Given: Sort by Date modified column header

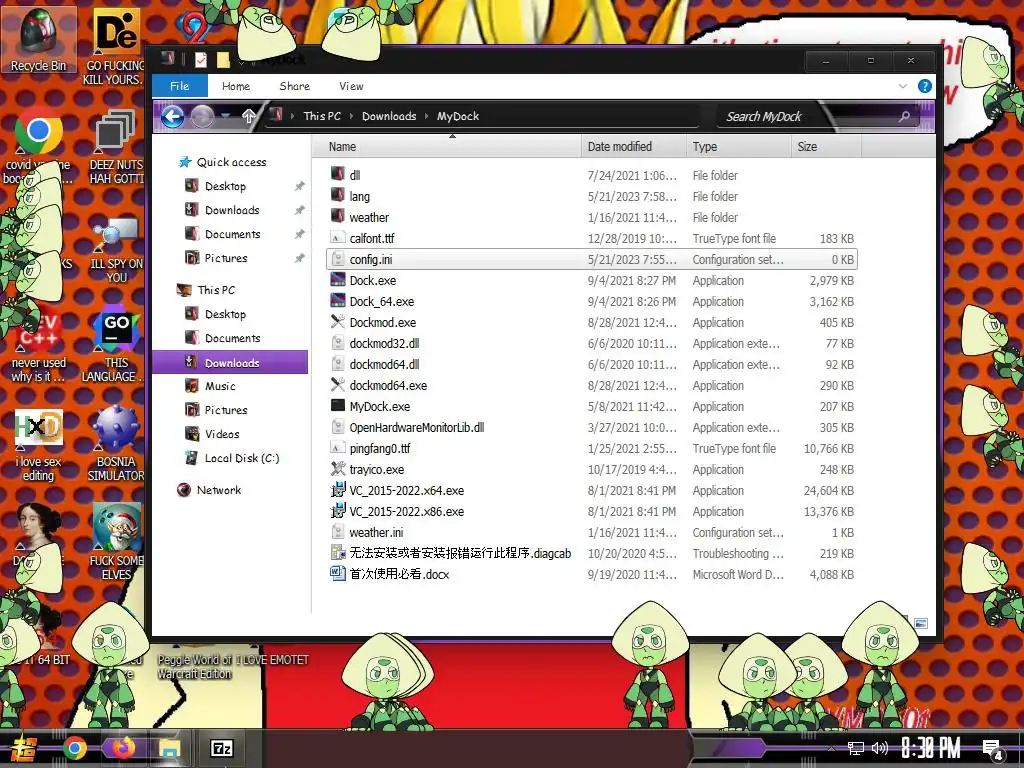Looking at the screenshot, I should [634, 147].
